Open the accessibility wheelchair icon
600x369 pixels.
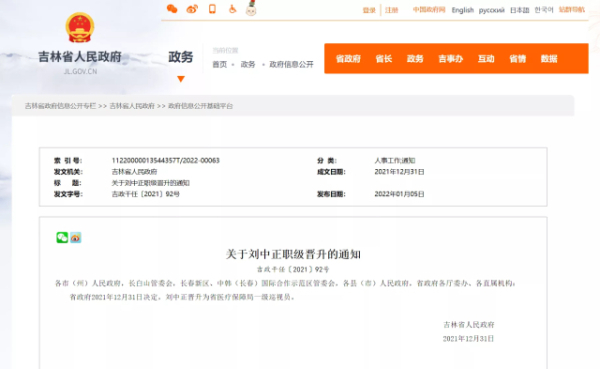(x=232, y=9)
